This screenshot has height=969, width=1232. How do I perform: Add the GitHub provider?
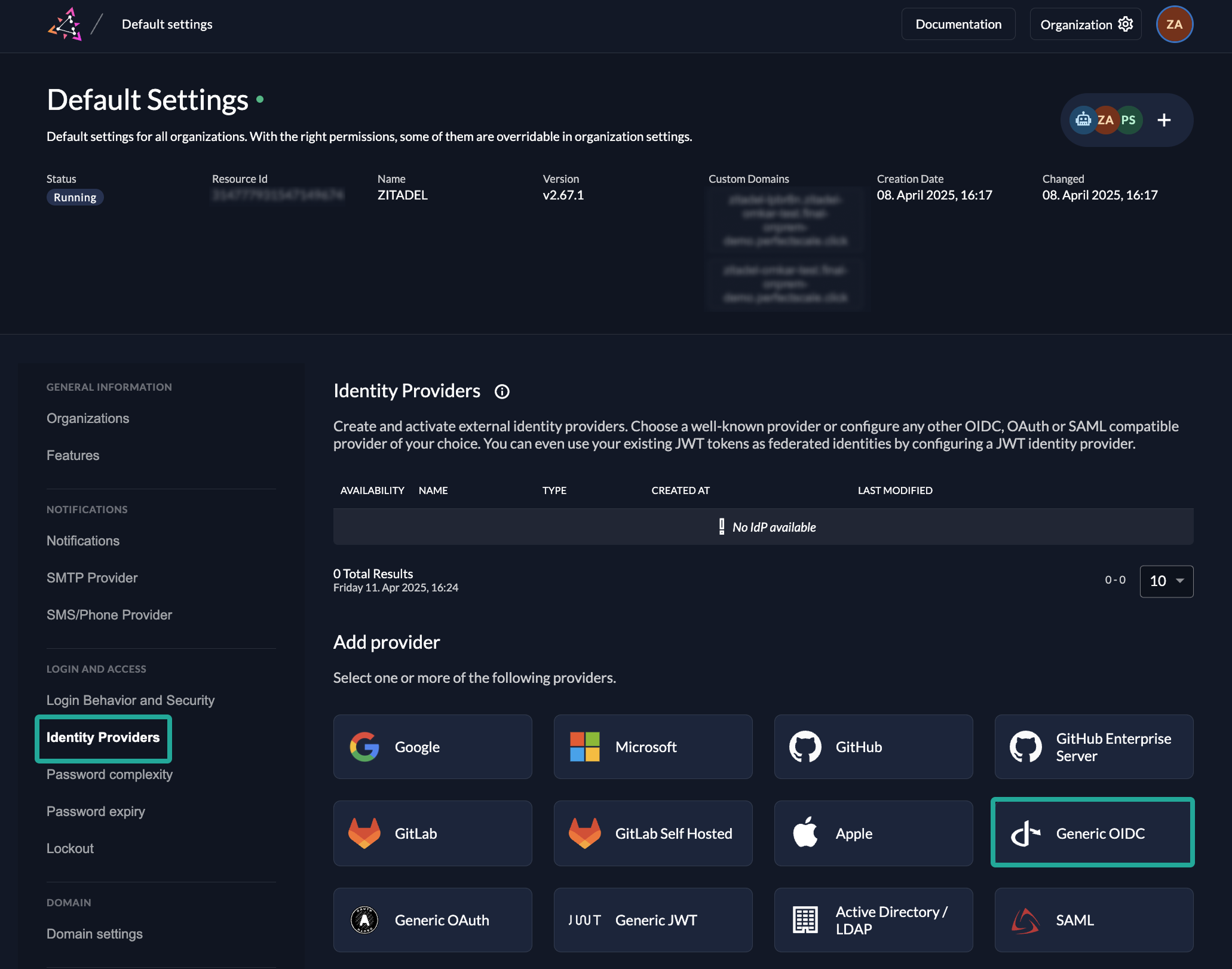tap(874, 747)
